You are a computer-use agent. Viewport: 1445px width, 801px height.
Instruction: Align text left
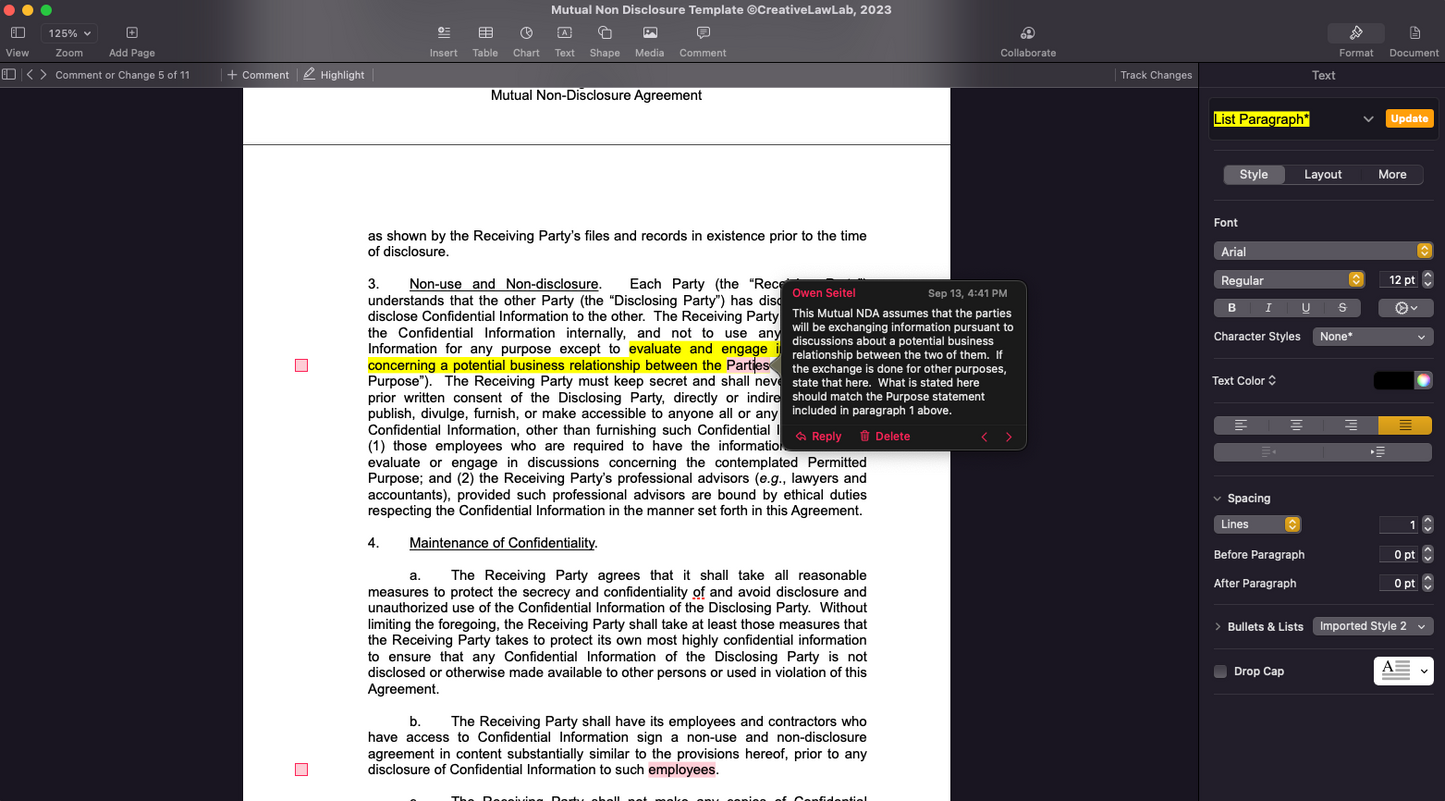pyautogui.click(x=1241, y=425)
